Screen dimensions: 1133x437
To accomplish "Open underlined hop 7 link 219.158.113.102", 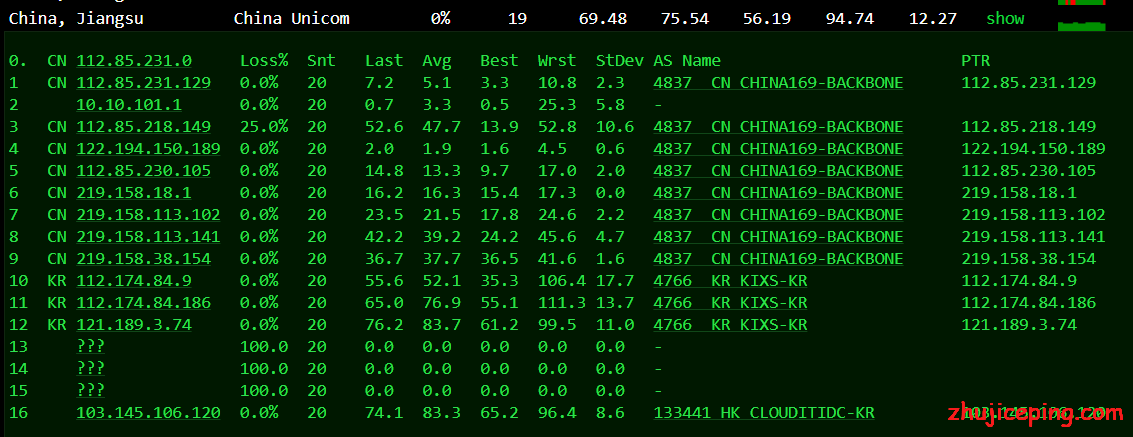I will click(x=149, y=215).
